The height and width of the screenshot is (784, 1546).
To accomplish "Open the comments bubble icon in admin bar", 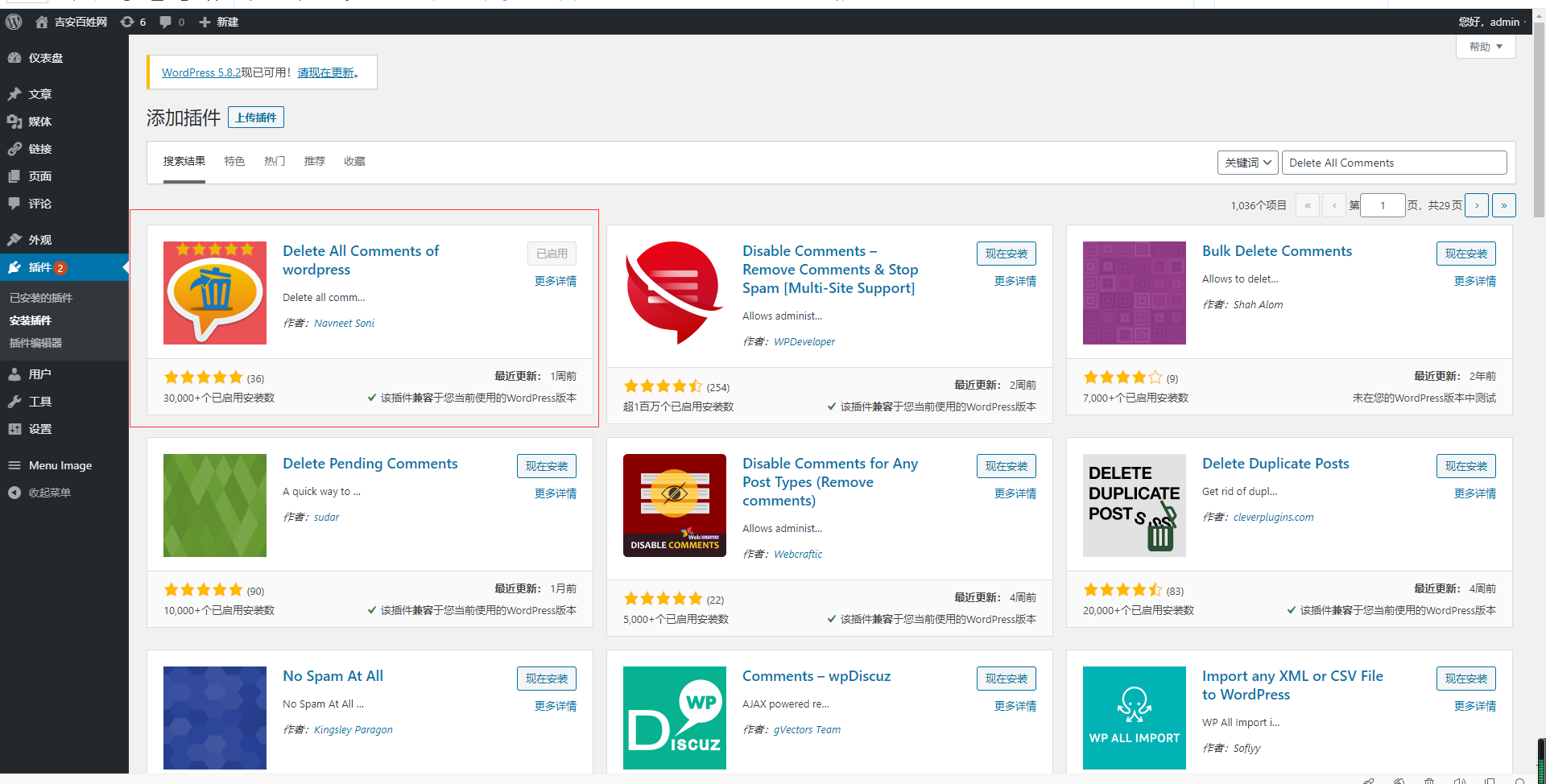I will 165,22.
